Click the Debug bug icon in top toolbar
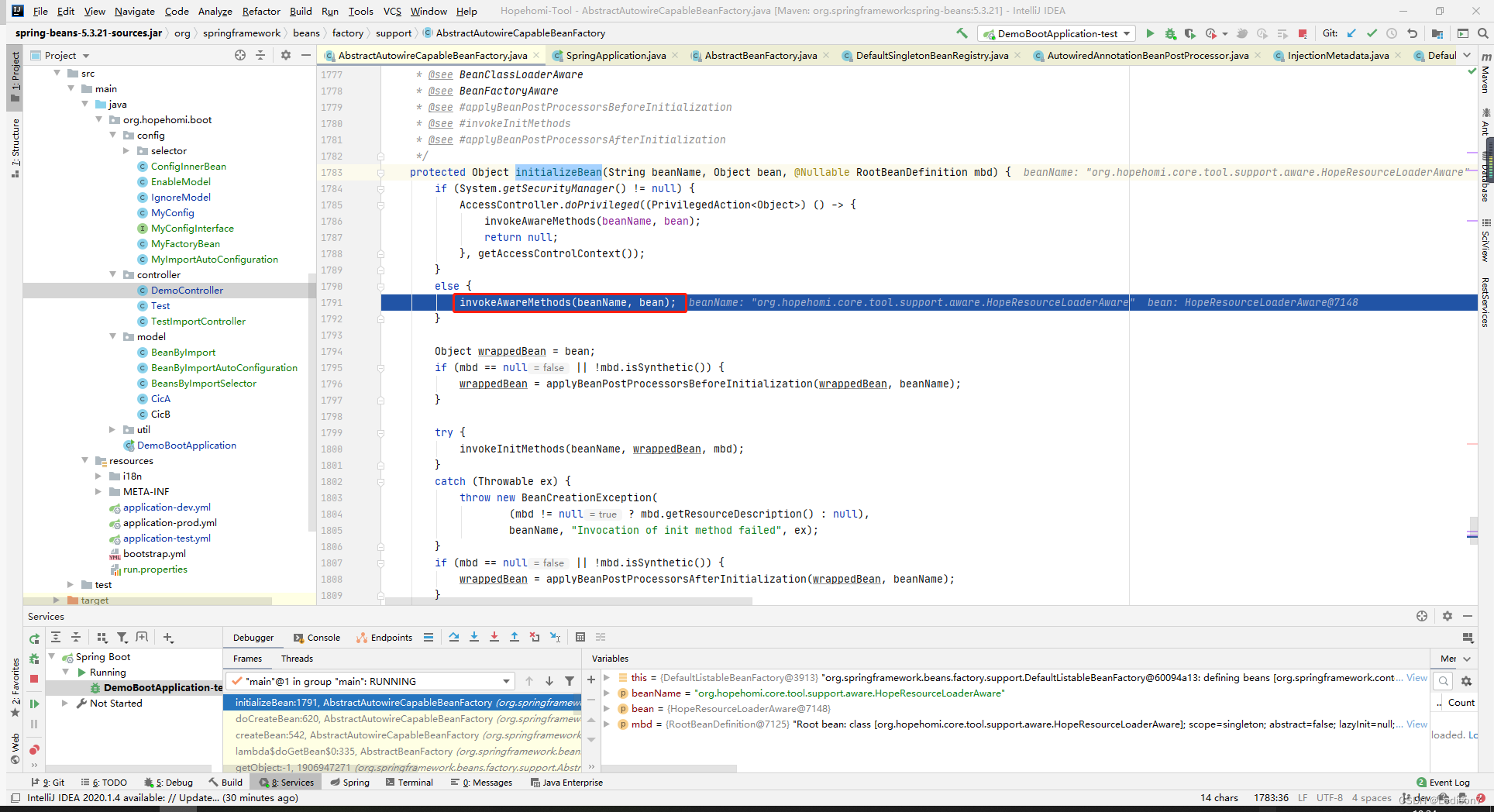The image size is (1494, 812). click(1170, 33)
